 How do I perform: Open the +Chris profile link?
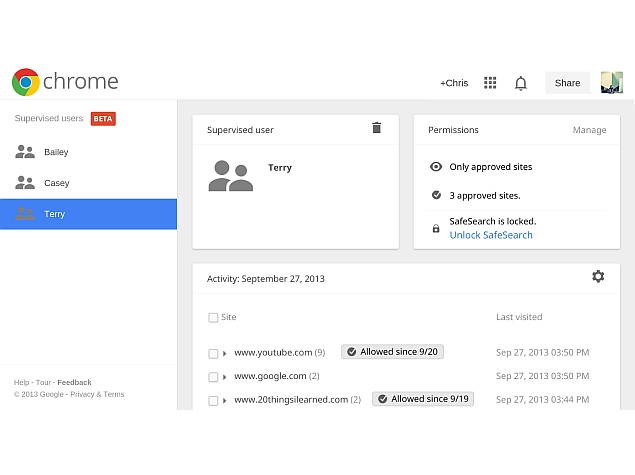coord(454,83)
